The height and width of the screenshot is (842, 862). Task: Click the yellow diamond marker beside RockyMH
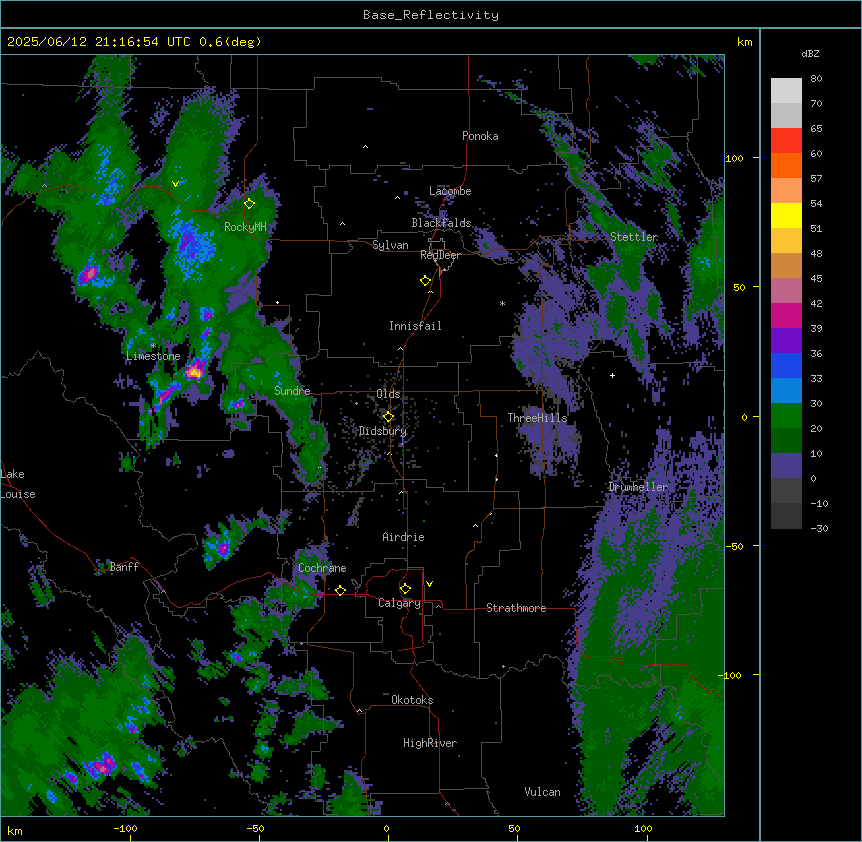tap(249, 204)
